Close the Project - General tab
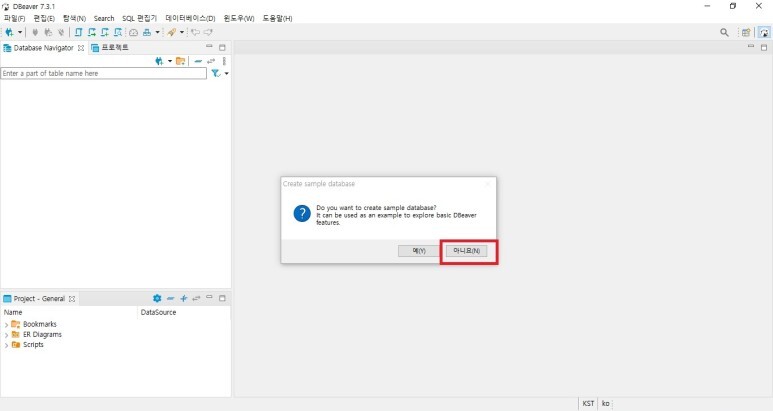This screenshot has height=411, width=773. coord(72,299)
